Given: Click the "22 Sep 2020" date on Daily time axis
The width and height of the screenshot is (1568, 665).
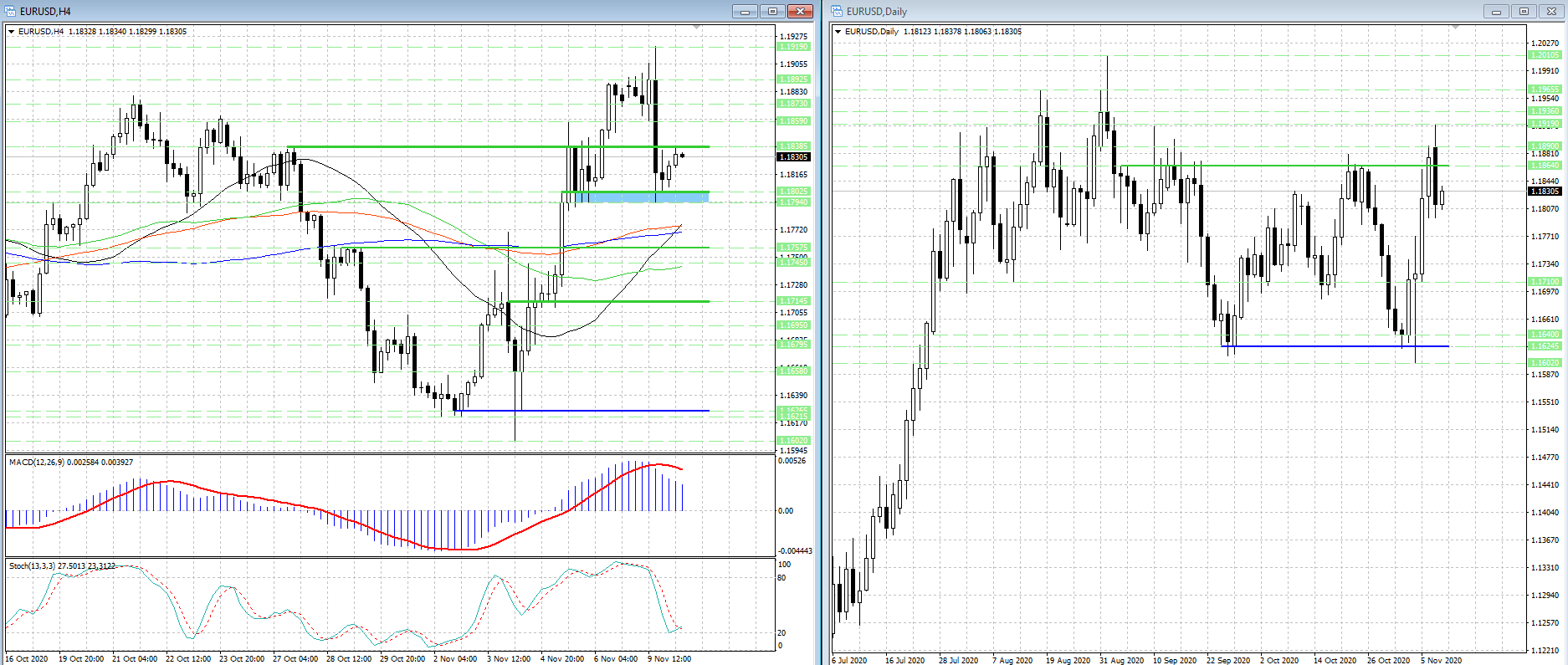Looking at the screenshot, I should pos(1228,660).
